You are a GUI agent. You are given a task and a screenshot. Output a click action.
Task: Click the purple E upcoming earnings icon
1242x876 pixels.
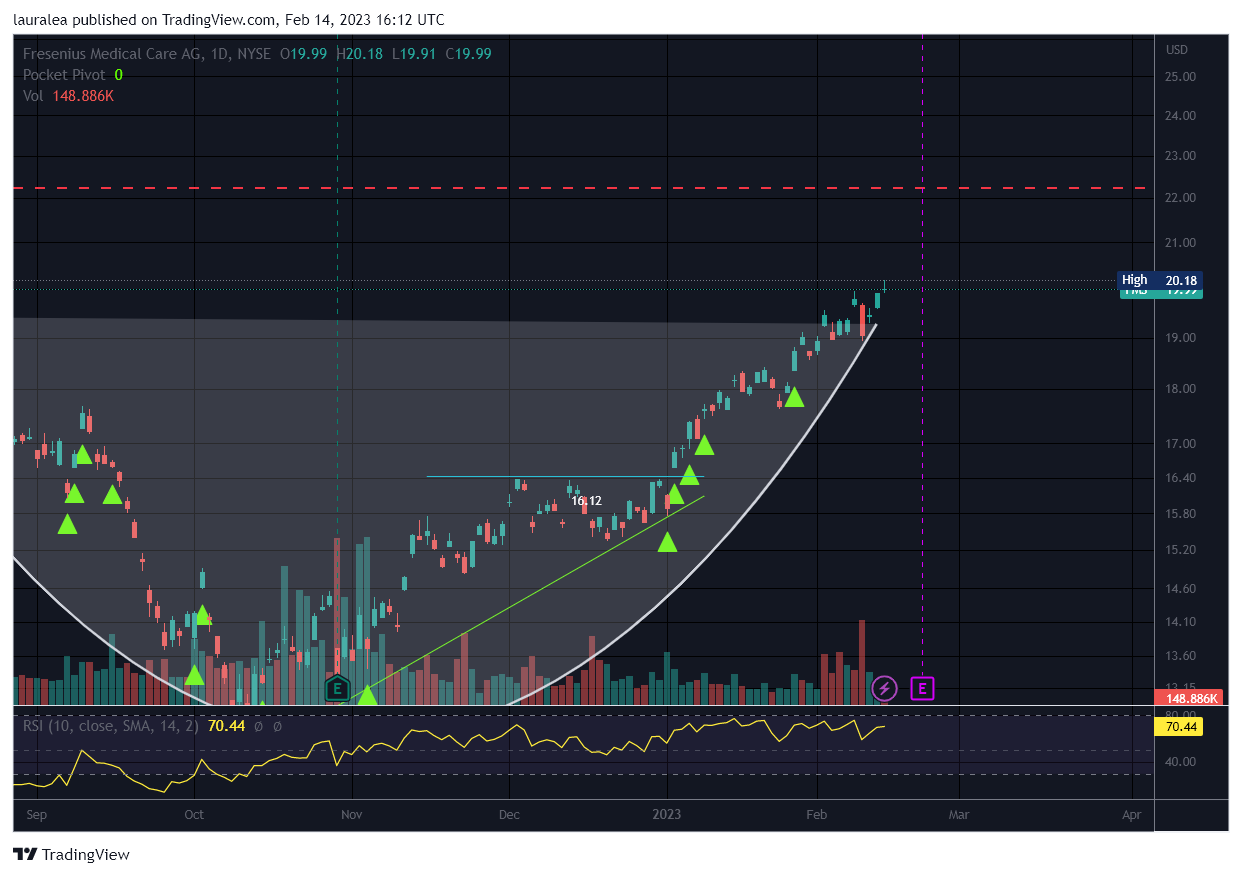(x=923, y=688)
